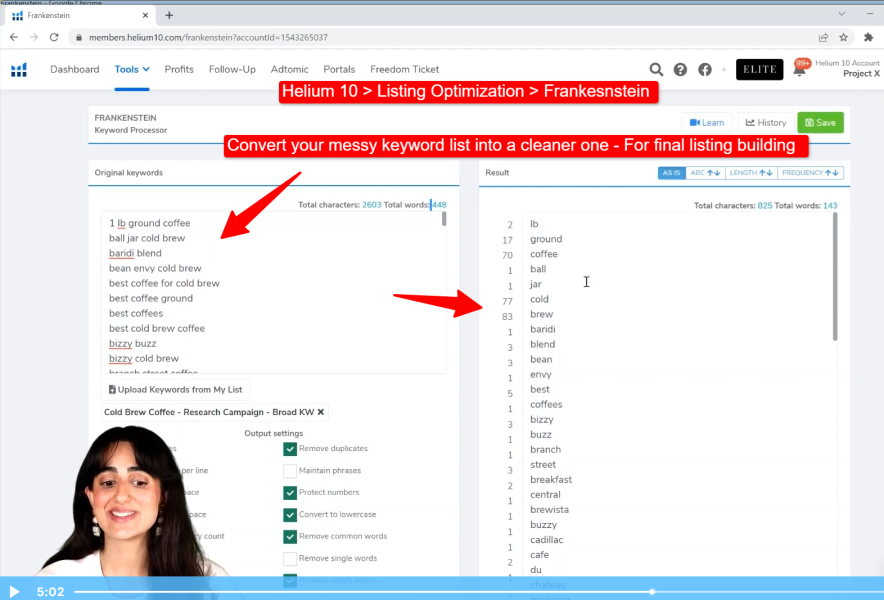This screenshot has width=884, height=600.
Task: Open the help question mark icon
Action: (x=680, y=70)
